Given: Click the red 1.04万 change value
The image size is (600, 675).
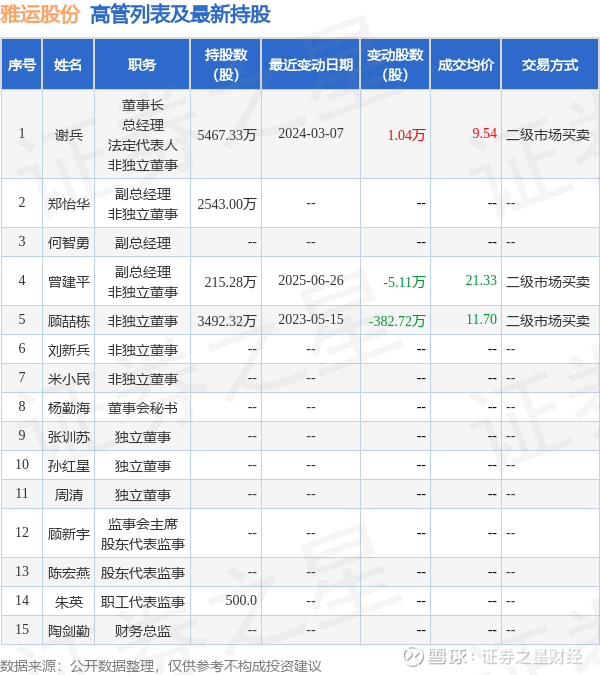Looking at the screenshot, I should [406, 135].
